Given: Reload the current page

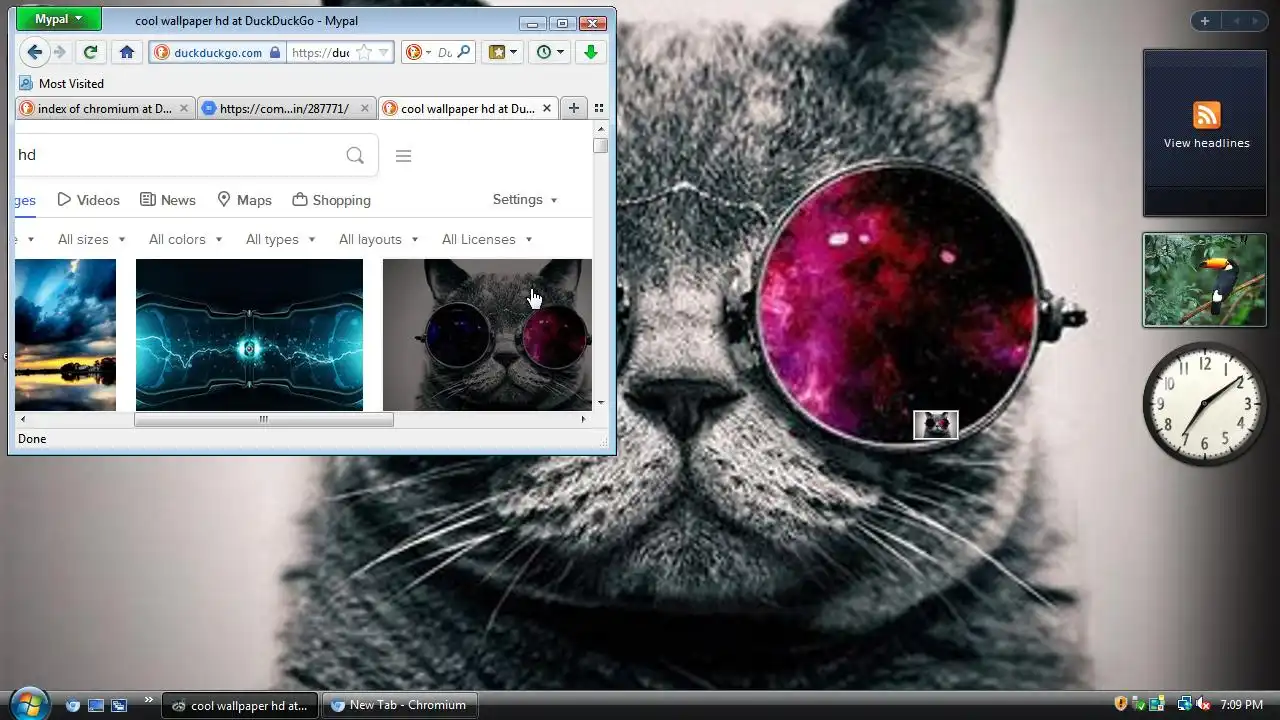Looking at the screenshot, I should point(90,52).
